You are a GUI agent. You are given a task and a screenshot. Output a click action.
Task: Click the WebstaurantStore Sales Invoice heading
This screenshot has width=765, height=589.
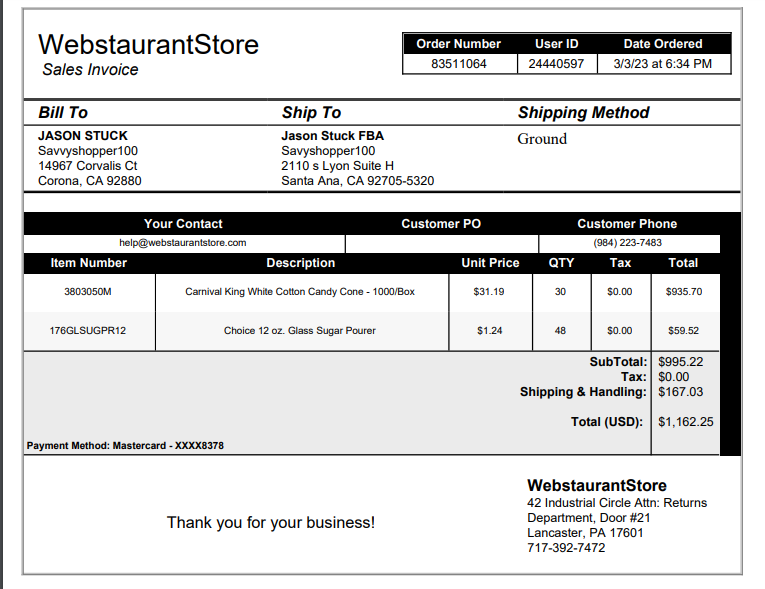pos(148,54)
